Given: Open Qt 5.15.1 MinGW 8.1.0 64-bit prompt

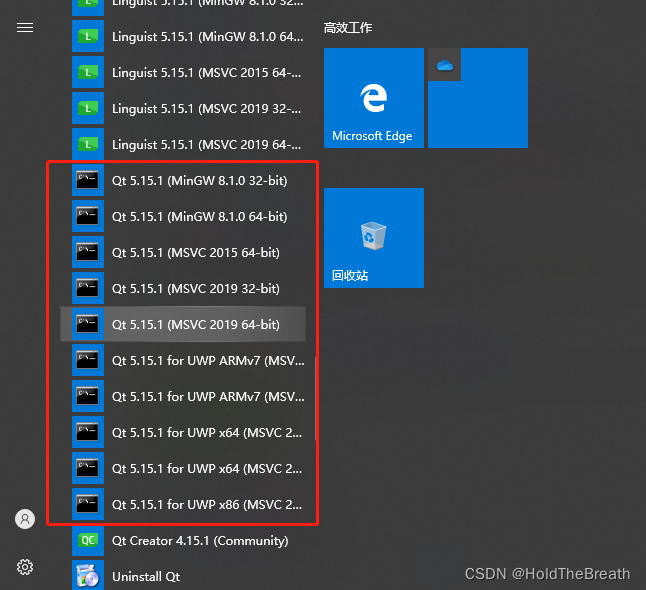Looking at the screenshot, I should coord(183,216).
